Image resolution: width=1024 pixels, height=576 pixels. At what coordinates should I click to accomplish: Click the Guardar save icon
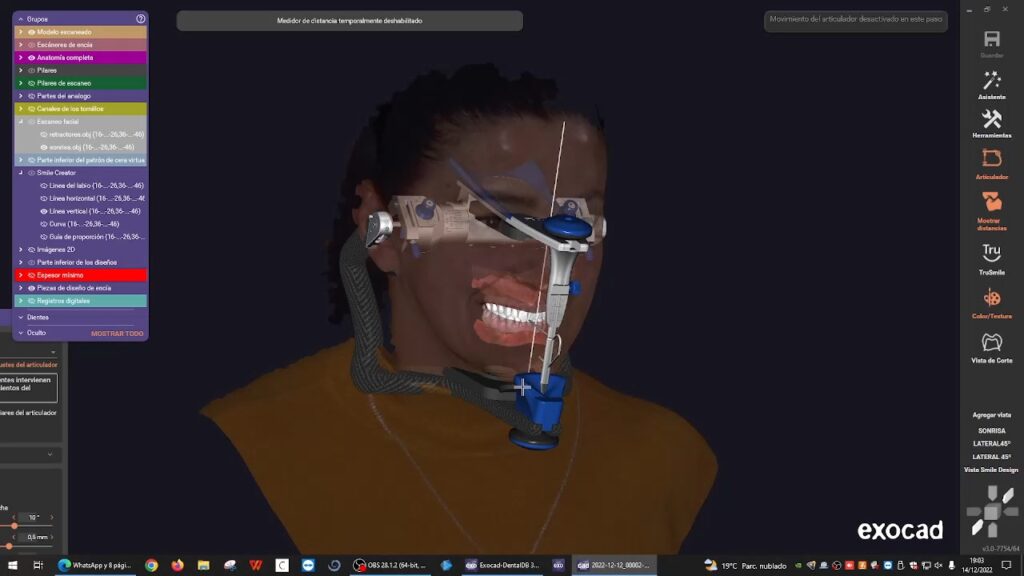tap(991, 39)
